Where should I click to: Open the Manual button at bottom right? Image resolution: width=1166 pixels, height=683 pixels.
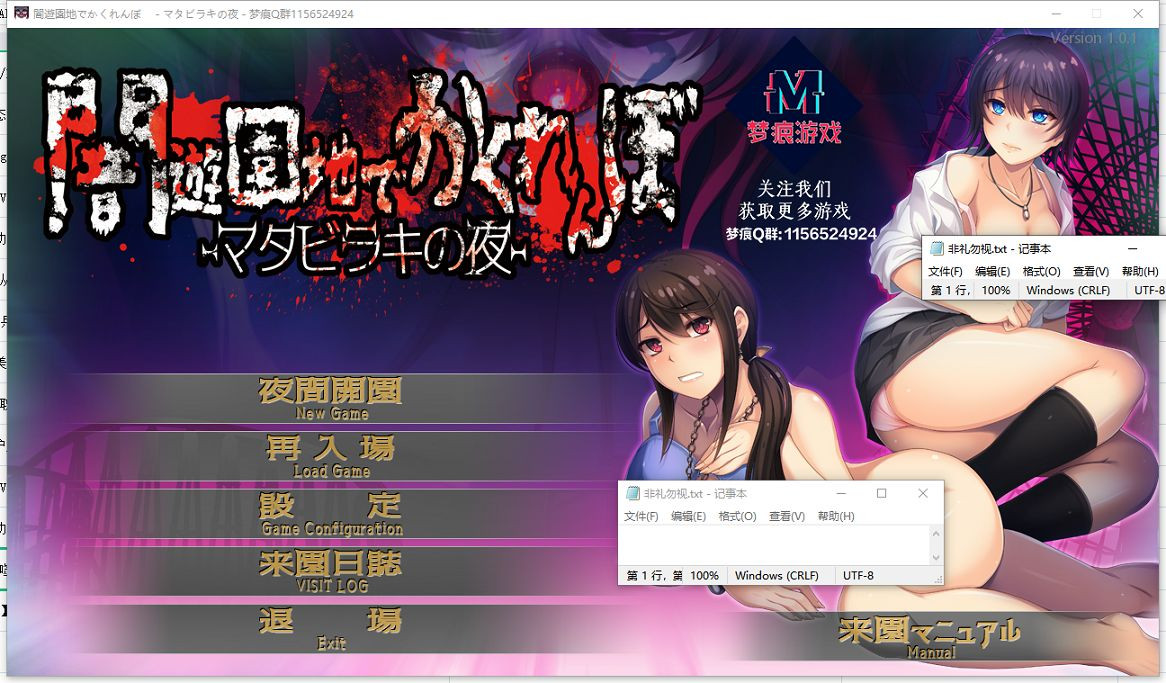pyautogui.click(x=929, y=638)
